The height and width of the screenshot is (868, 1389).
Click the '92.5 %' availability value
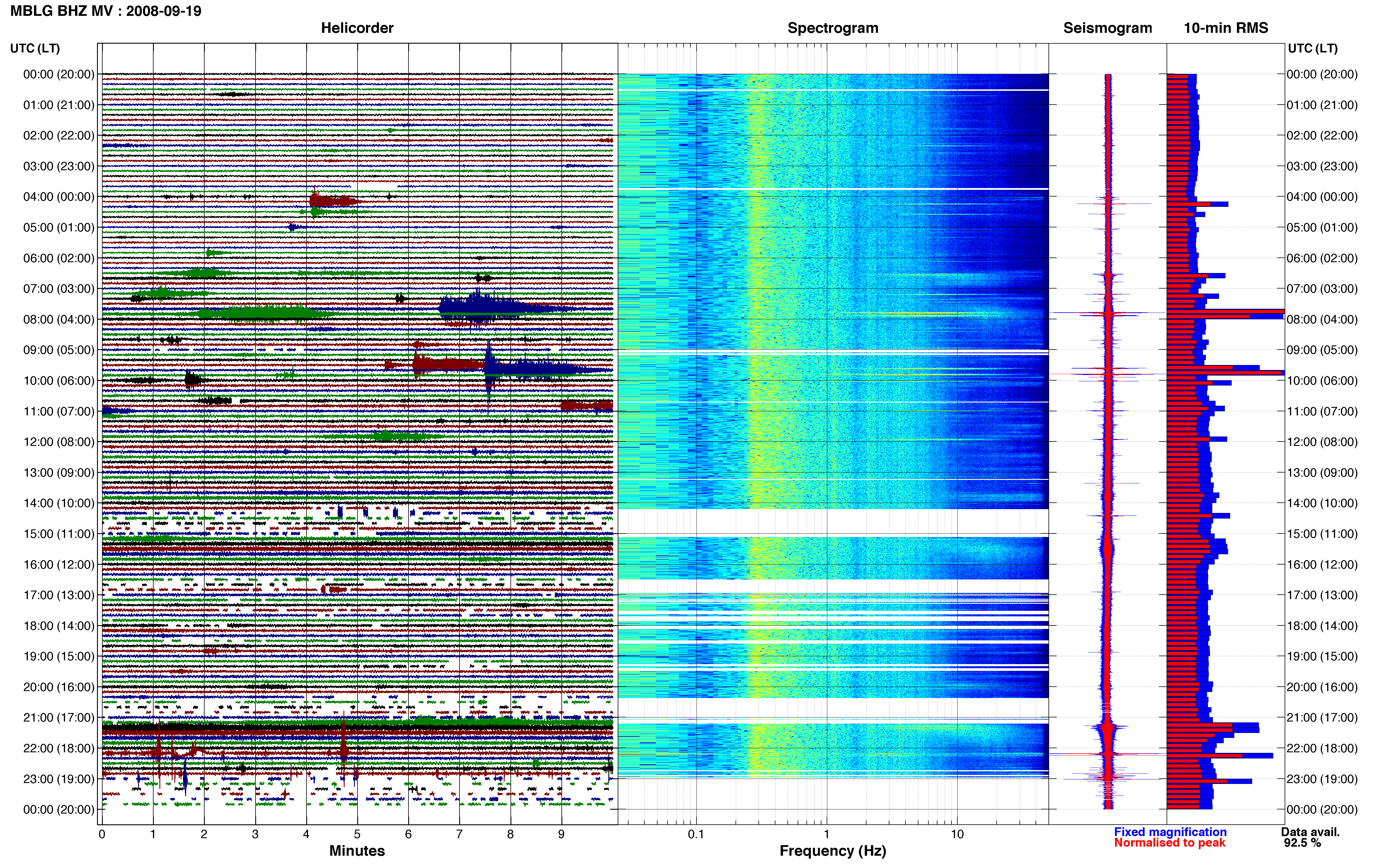click(1302, 843)
